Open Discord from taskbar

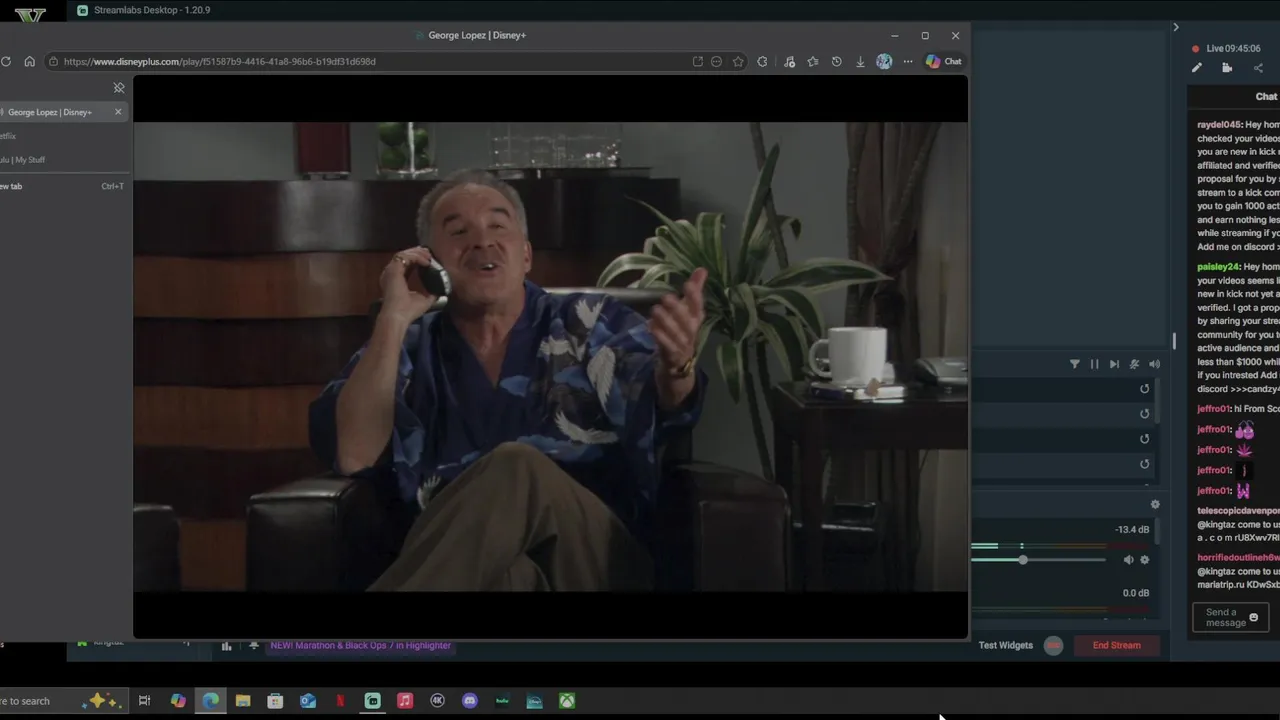tap(470, 701)
